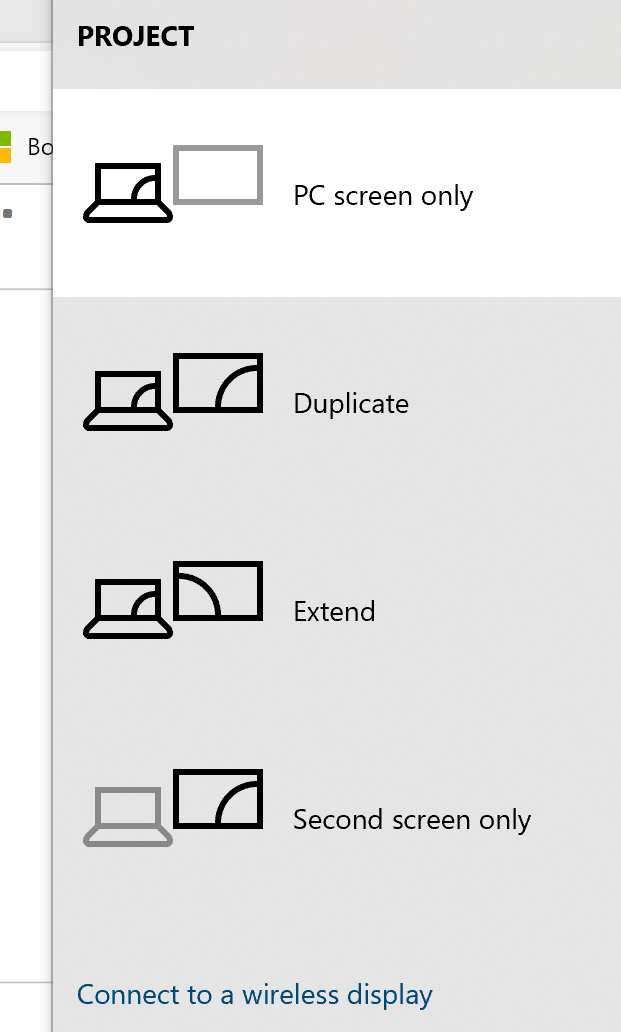
Task: Click the 'Bo...' entry in the background window
Action: click(42, 146)
